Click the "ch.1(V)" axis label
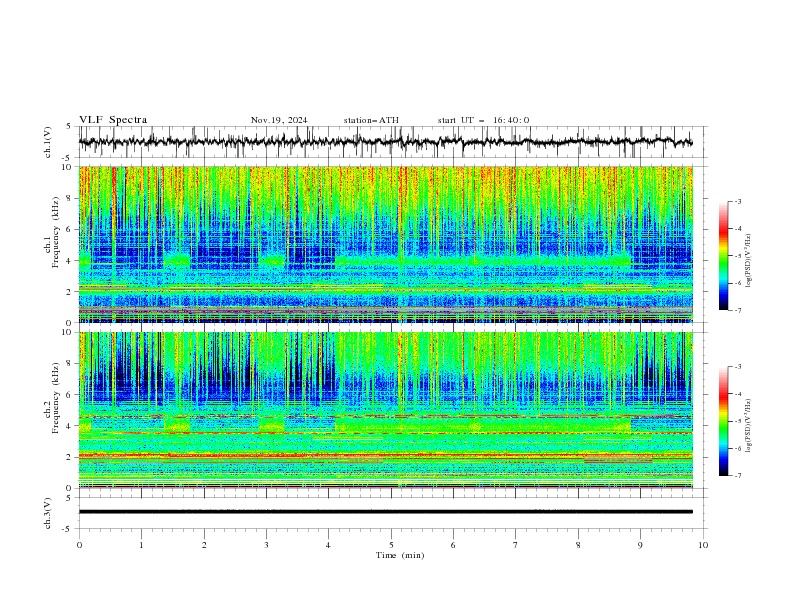792x612 pixels. click(48, 142)
